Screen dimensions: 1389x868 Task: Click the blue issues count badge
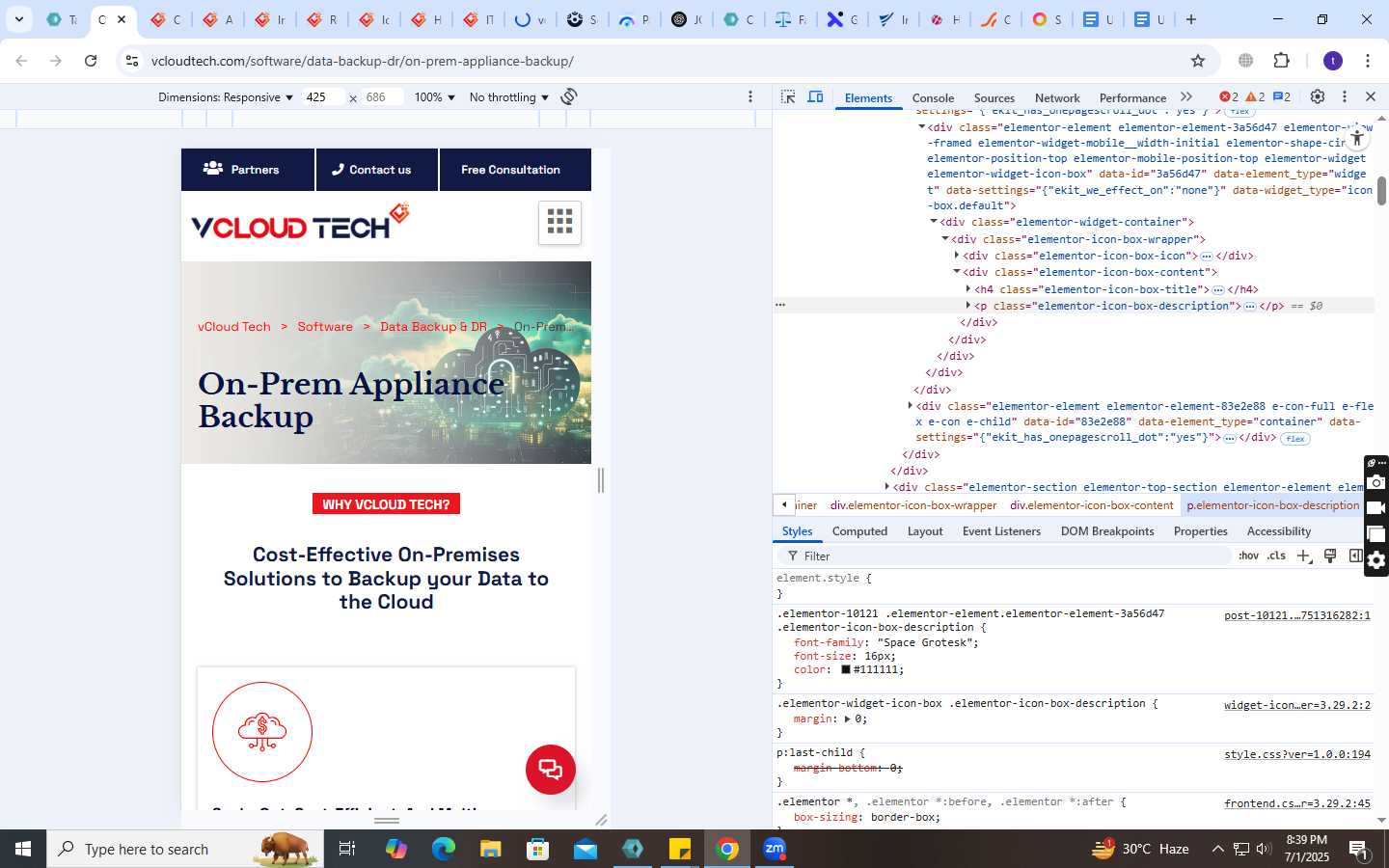coord(1282,96)
